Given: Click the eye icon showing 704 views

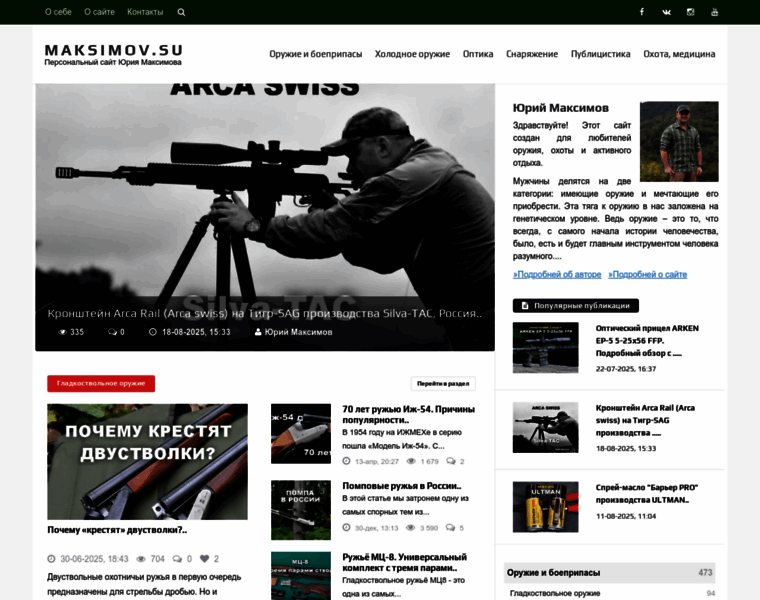Looking at the screenshot, I should [x=141, y=559].
